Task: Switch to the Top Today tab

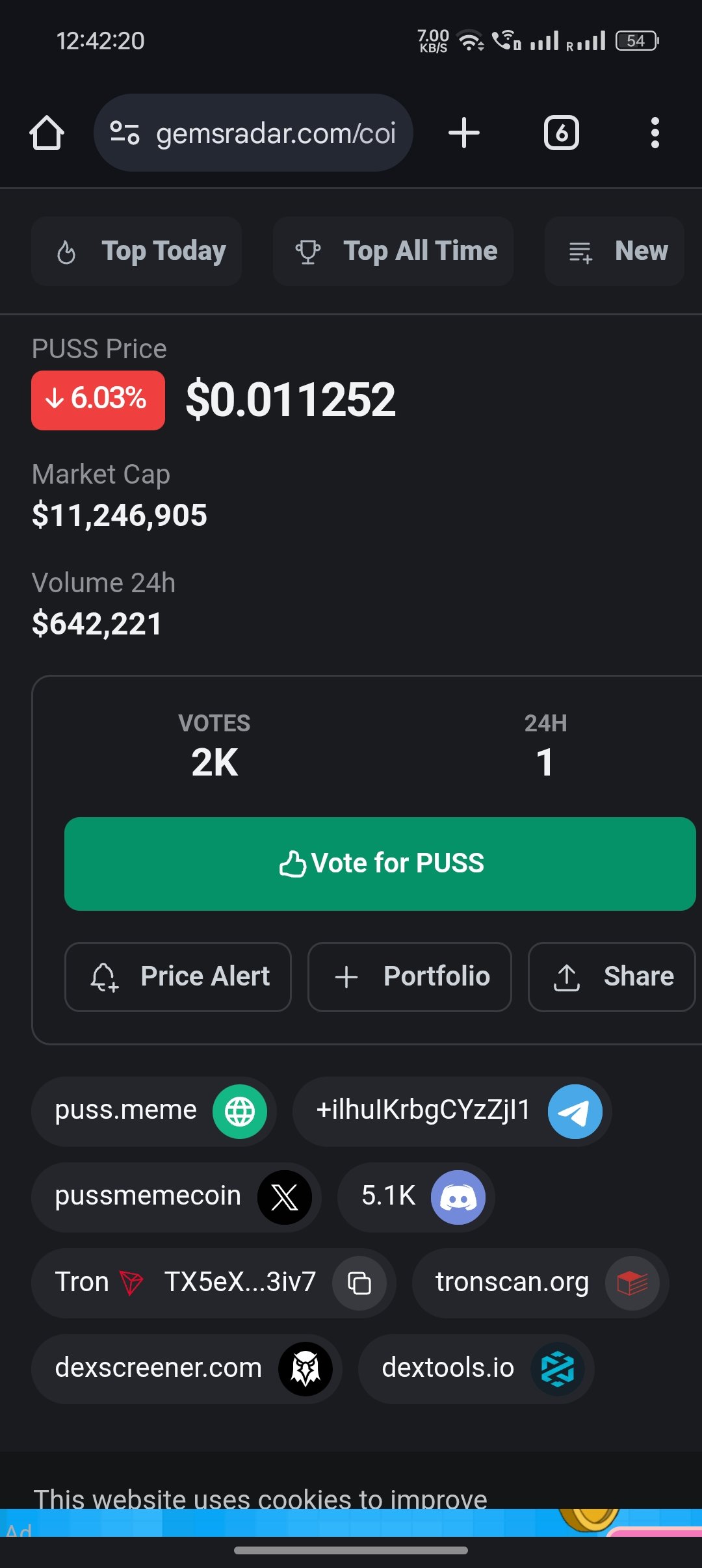Action: pos(136,251)
